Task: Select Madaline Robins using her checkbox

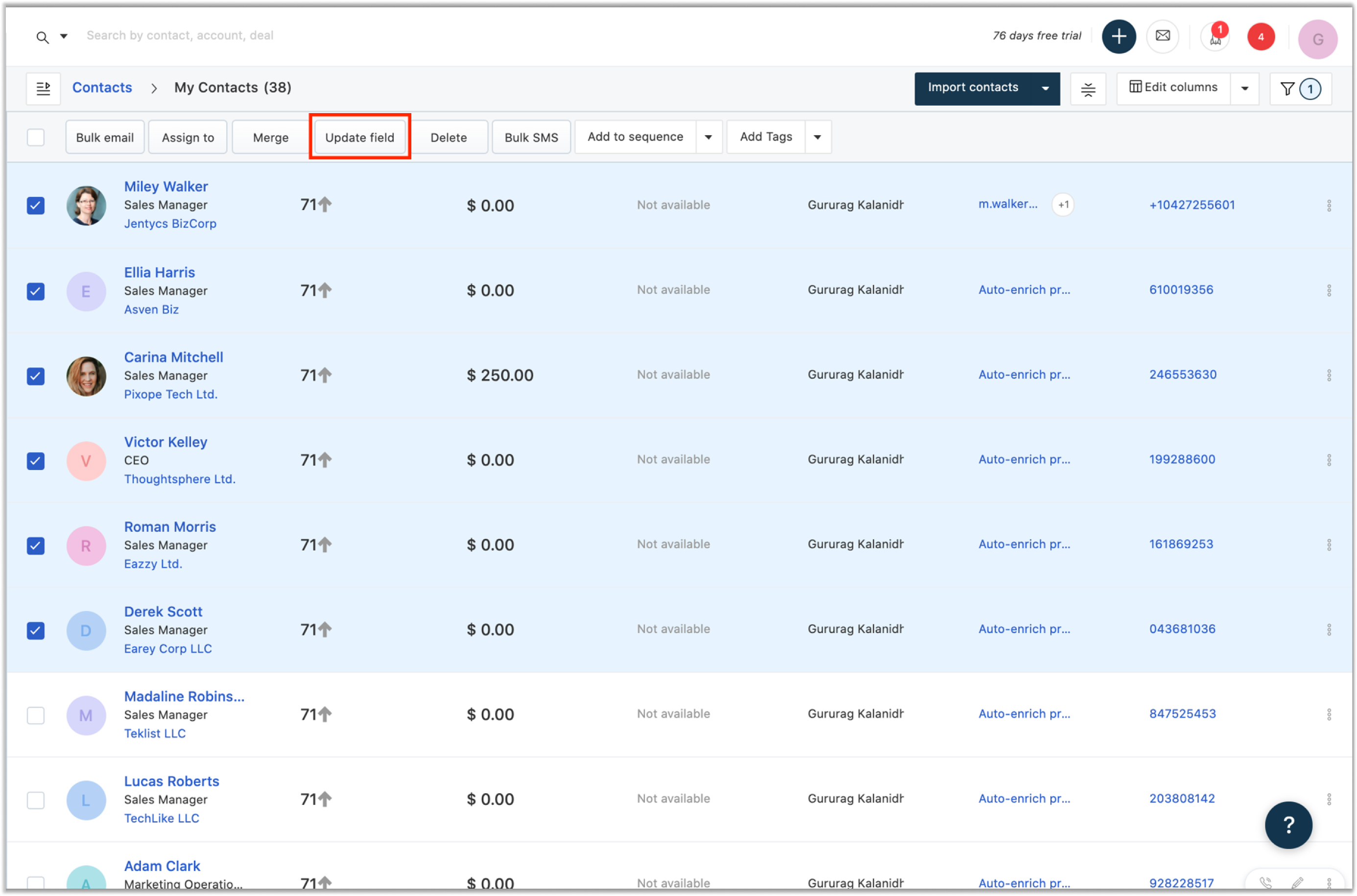Action: 35,715
